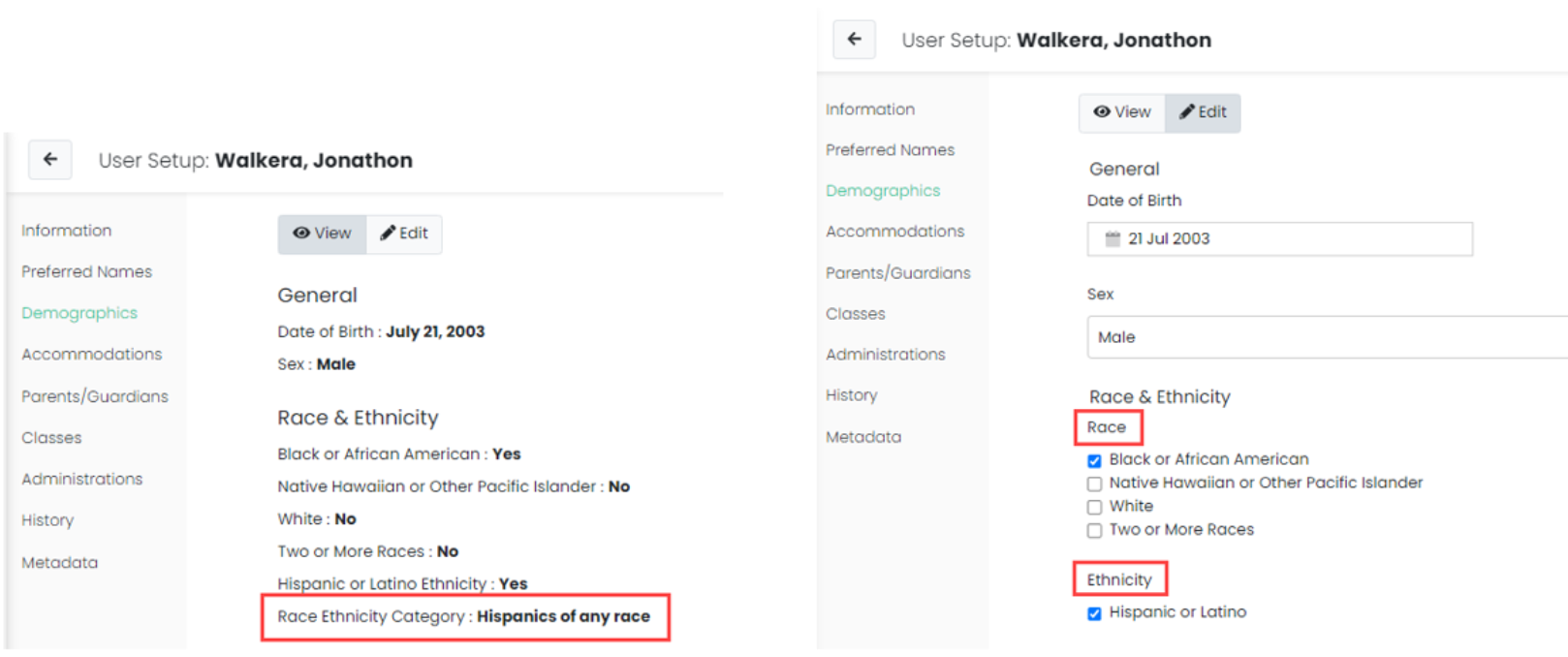Open the Sex dropdown showing Male
This screenshot has width=1568, height=657.
tap(1327, 337)
